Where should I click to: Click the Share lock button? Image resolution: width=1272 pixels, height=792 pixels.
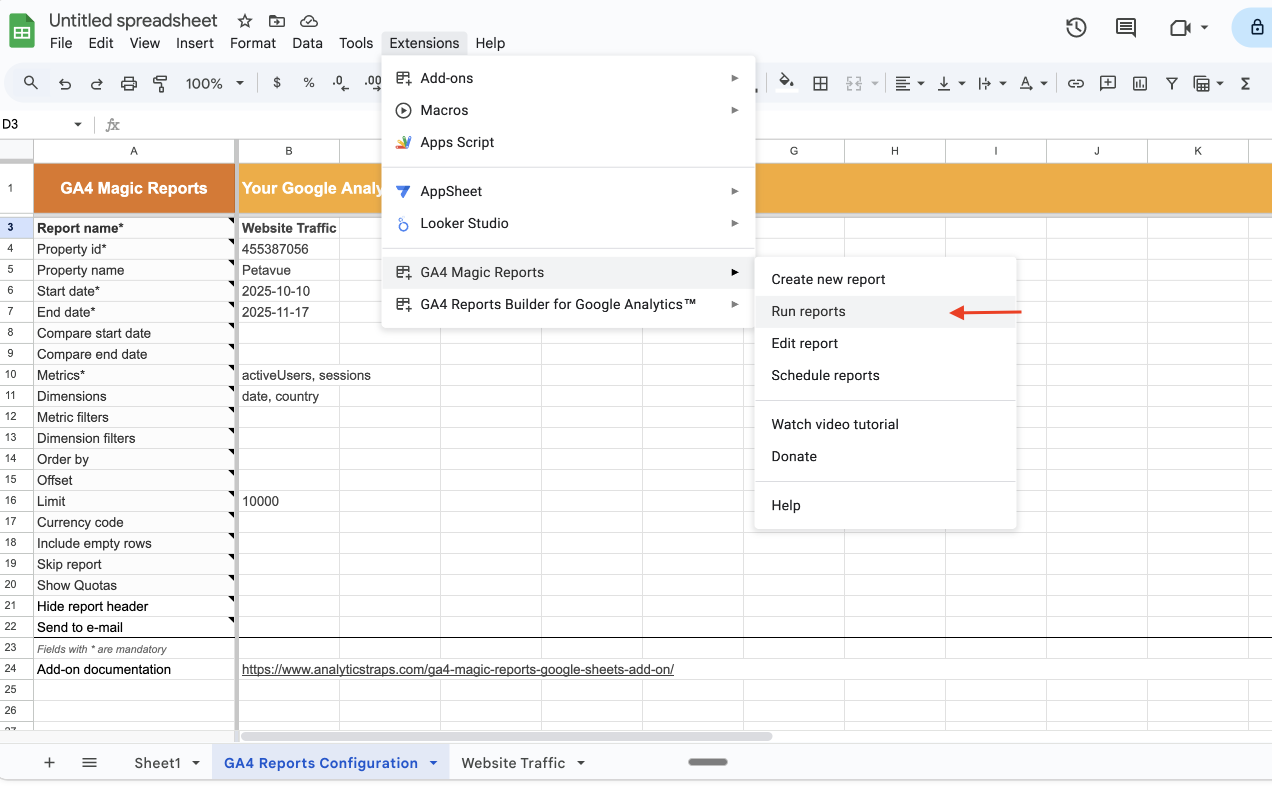pos(1254,28)
